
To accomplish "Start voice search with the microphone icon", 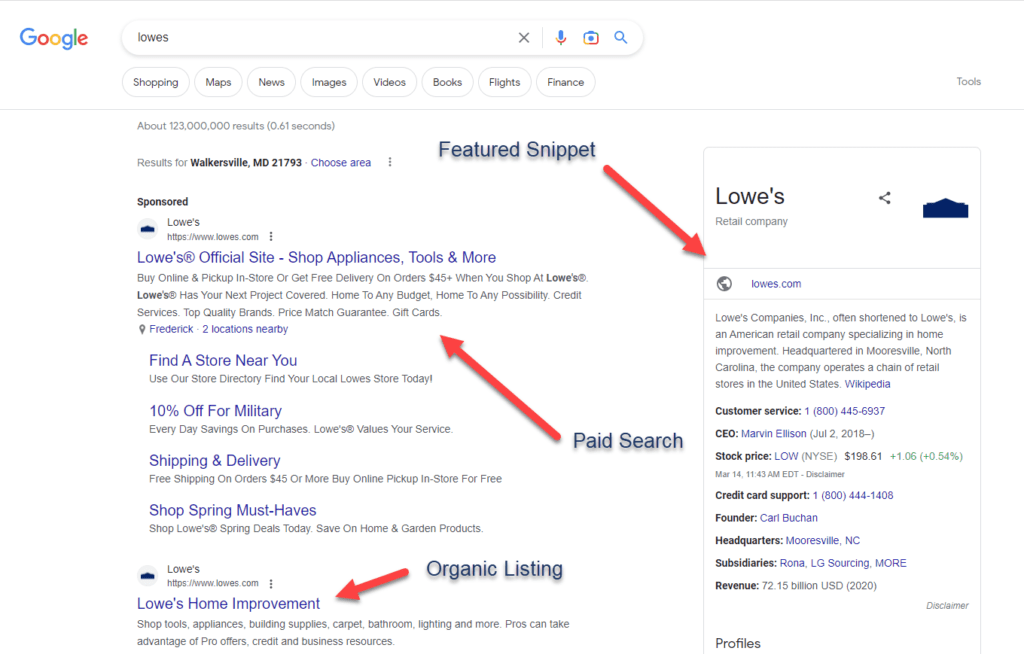I will click(x=560, y=38).
